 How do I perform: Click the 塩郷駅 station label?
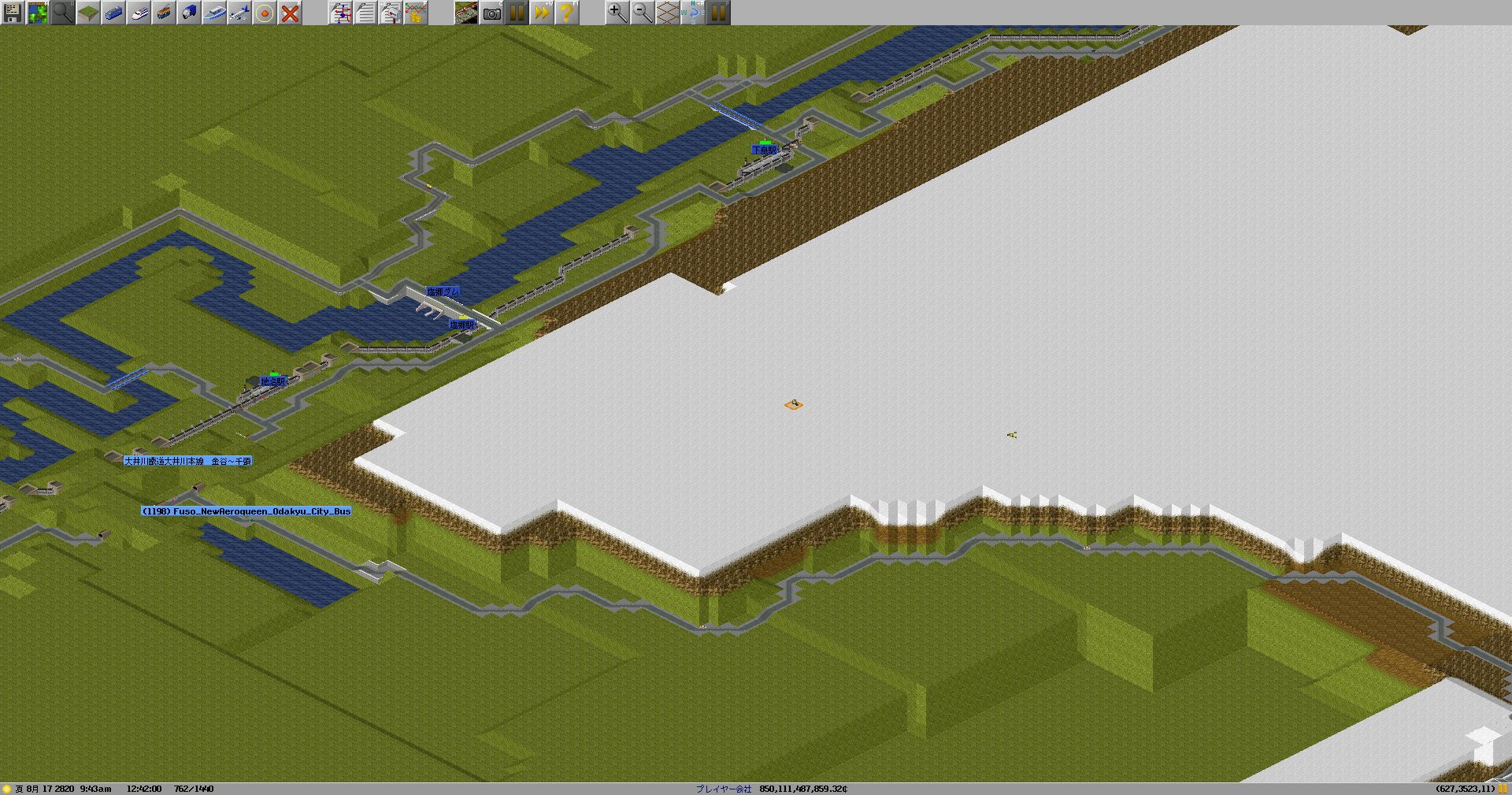point(461,325)
